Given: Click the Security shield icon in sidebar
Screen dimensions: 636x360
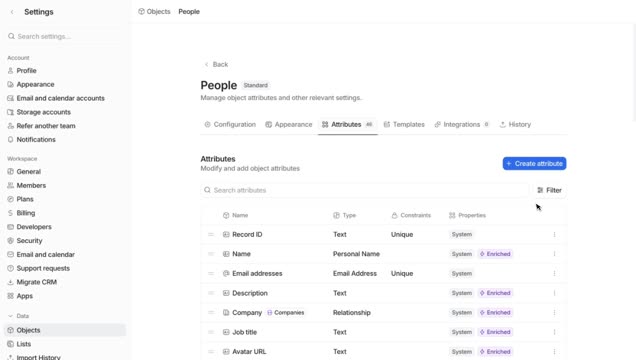Looking at the screenshot, I should [x=11, y=240].
